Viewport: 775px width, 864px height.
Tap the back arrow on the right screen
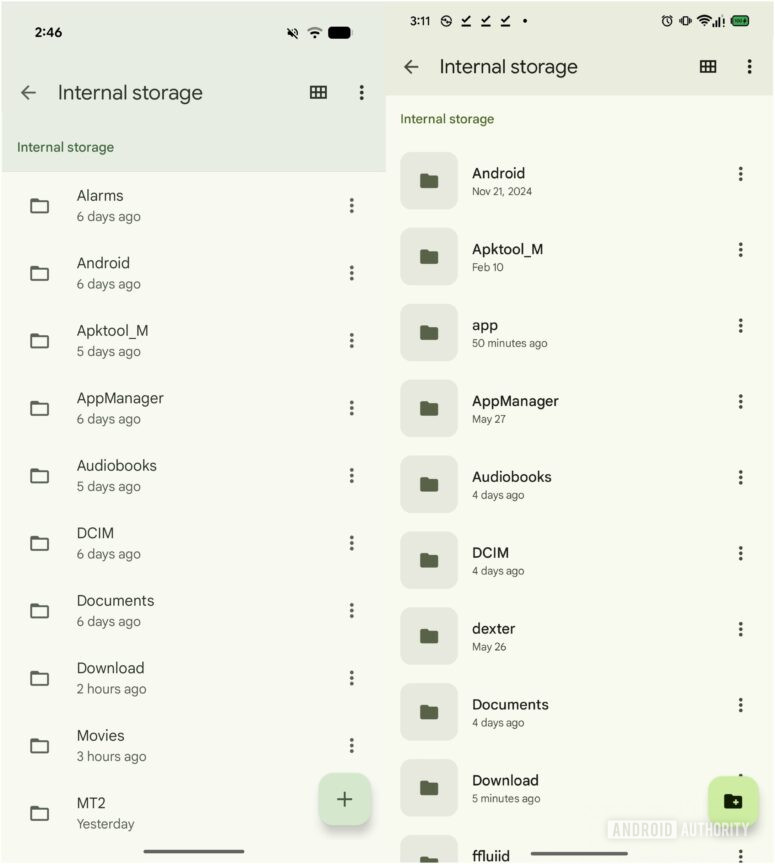pos(411,66)
